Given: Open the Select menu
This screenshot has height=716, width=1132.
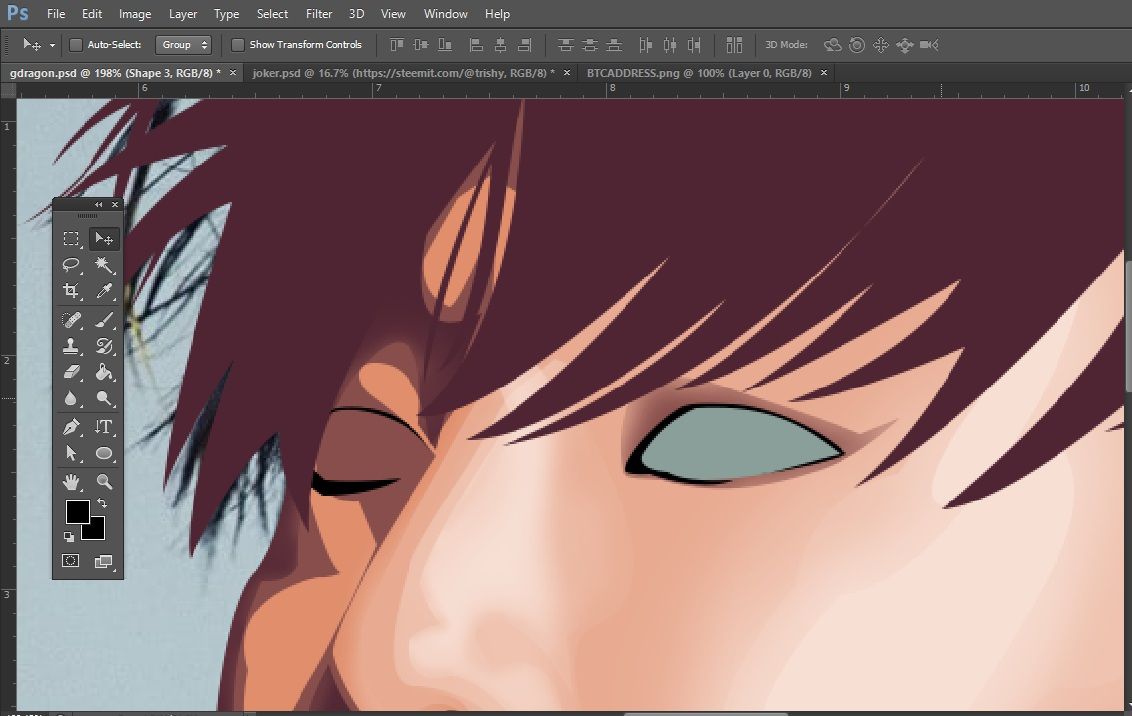Looking at the screenshot, I should pyautogui.click(x=272, y=14).
